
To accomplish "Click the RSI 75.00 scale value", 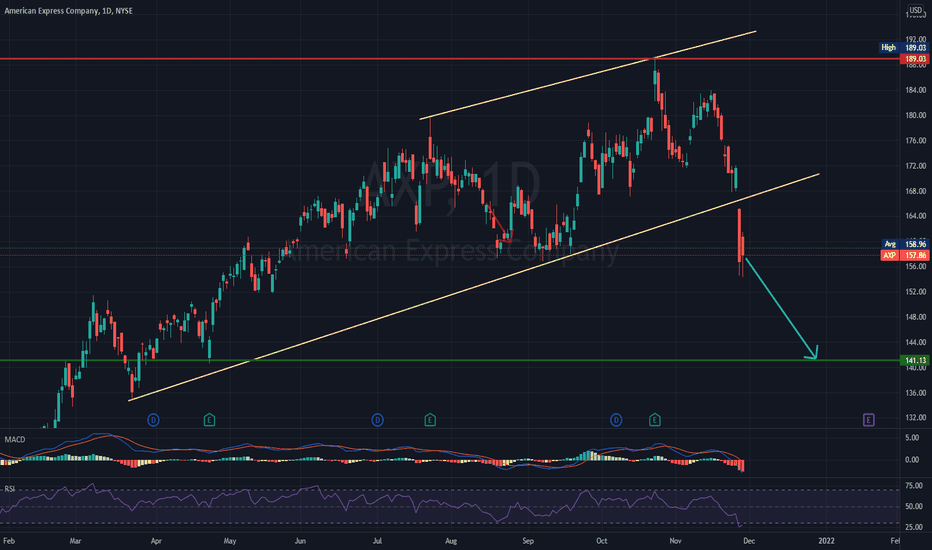I will (914, 486).
